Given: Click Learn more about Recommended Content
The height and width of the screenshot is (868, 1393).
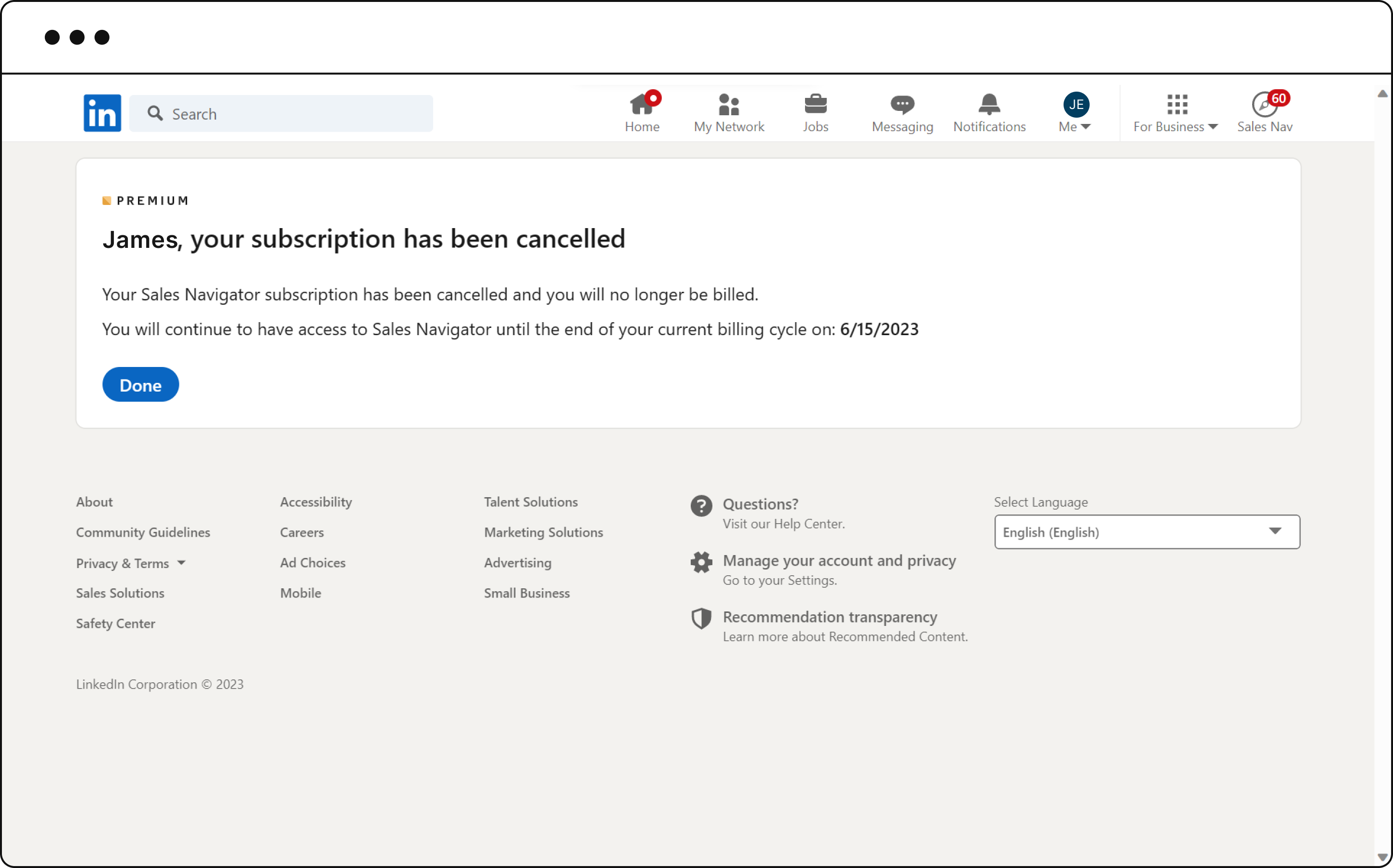Looking at the screenshot, I should click(845, 636).
